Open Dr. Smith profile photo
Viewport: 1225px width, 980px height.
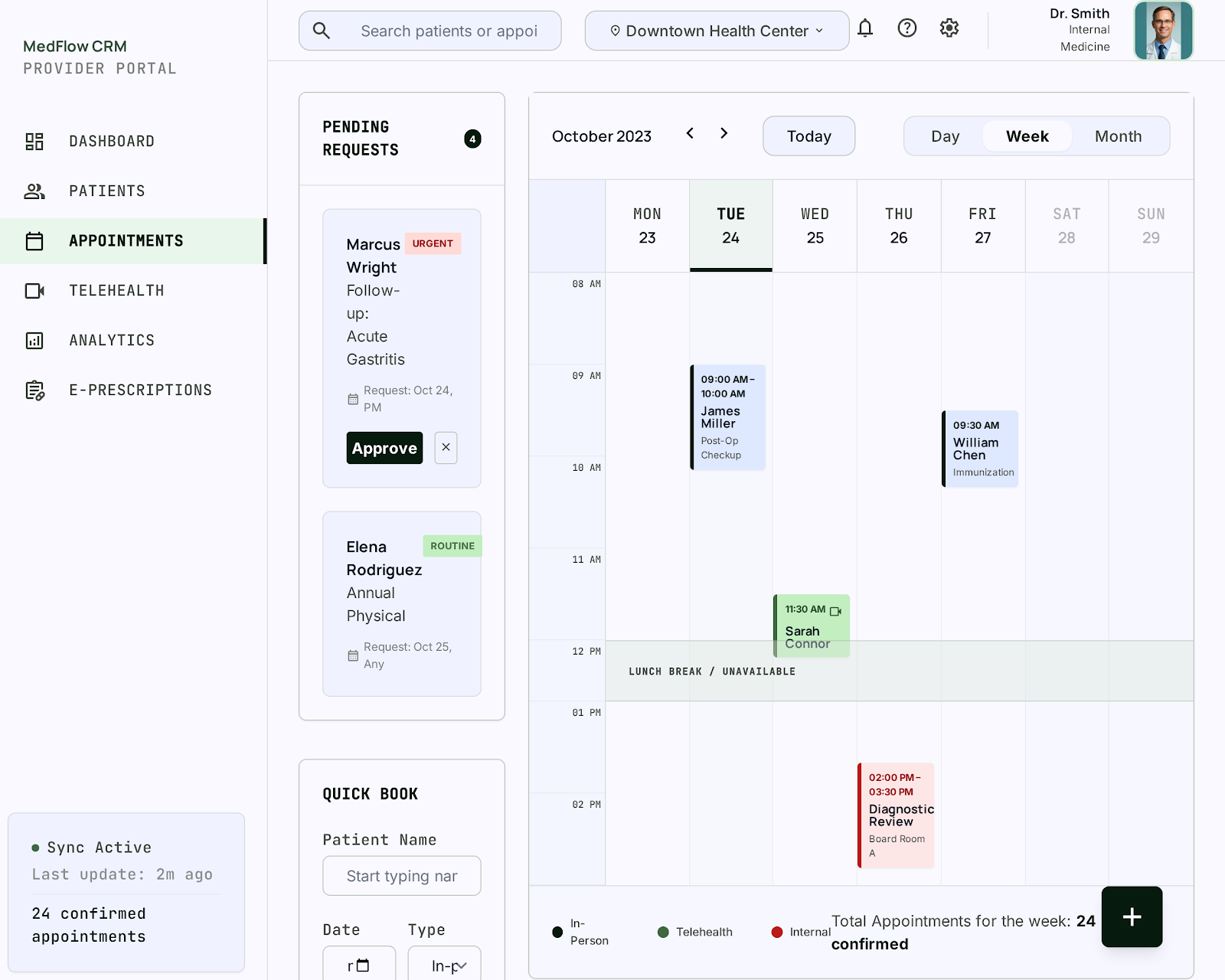click(1163, 31)
